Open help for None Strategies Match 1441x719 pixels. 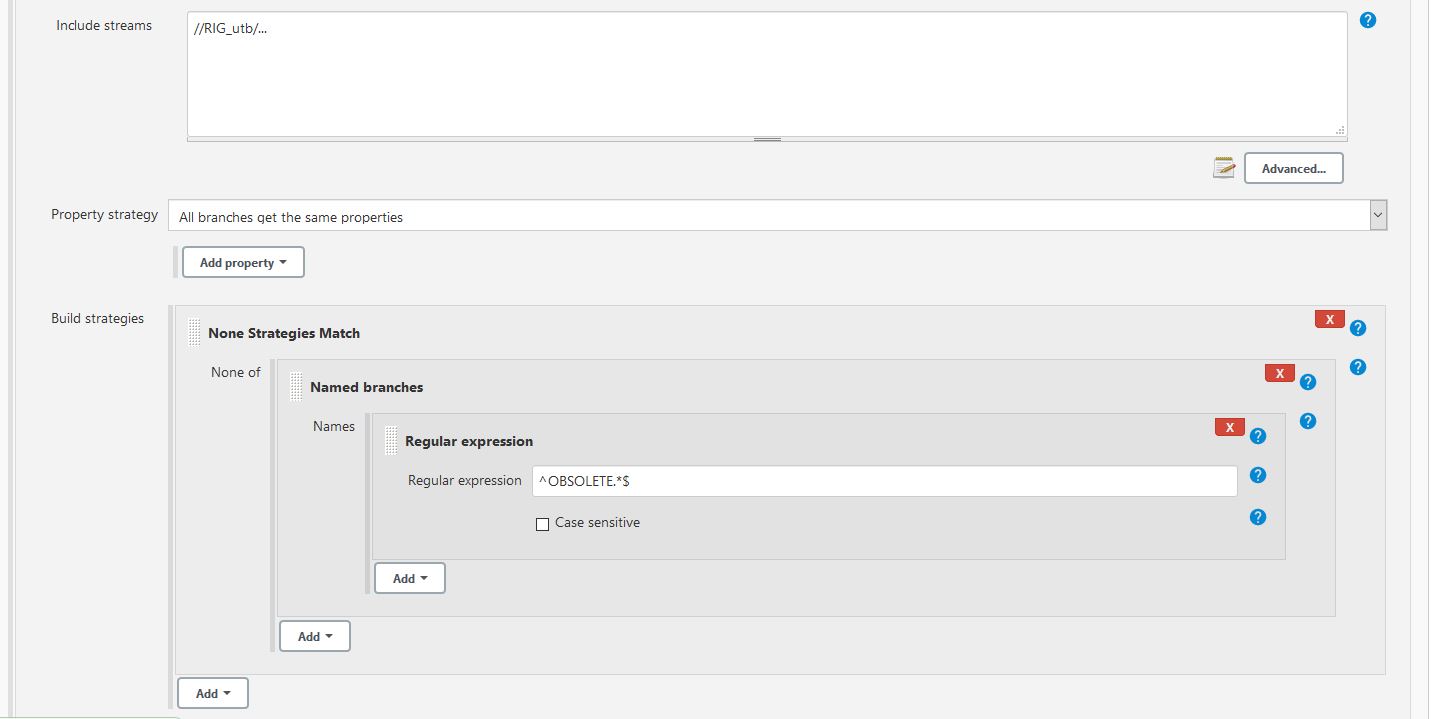click(x=1358, y=328)
